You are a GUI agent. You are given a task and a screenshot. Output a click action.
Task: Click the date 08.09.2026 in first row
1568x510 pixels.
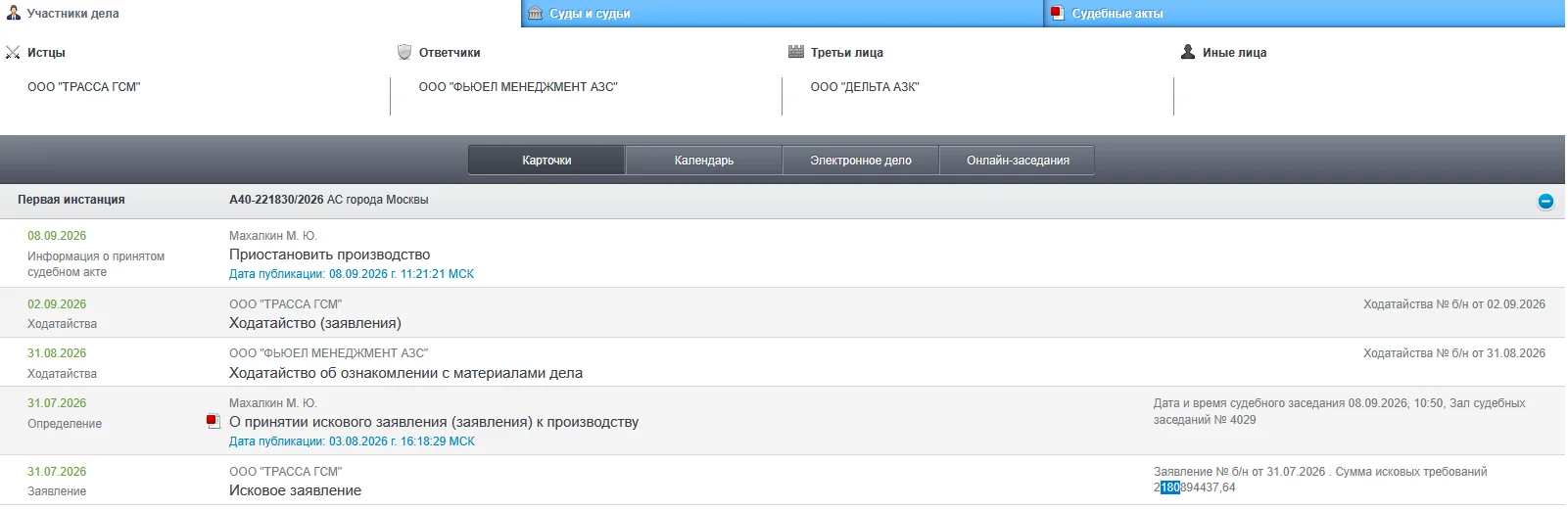[x=57, y=236]
